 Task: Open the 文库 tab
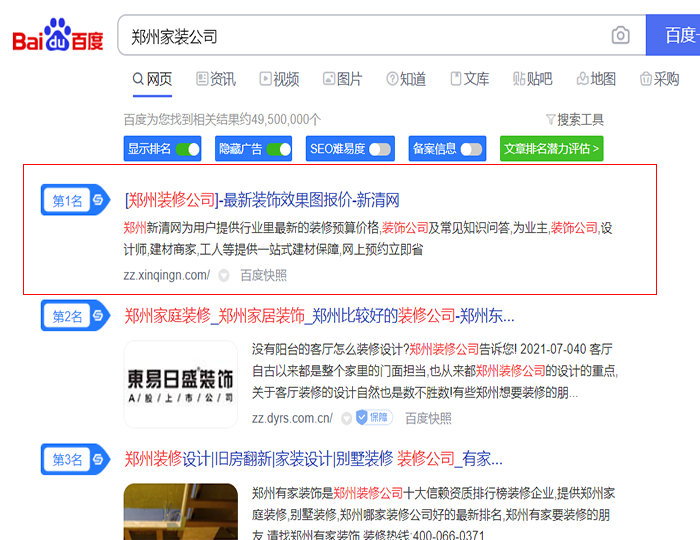tap(470, 79)
